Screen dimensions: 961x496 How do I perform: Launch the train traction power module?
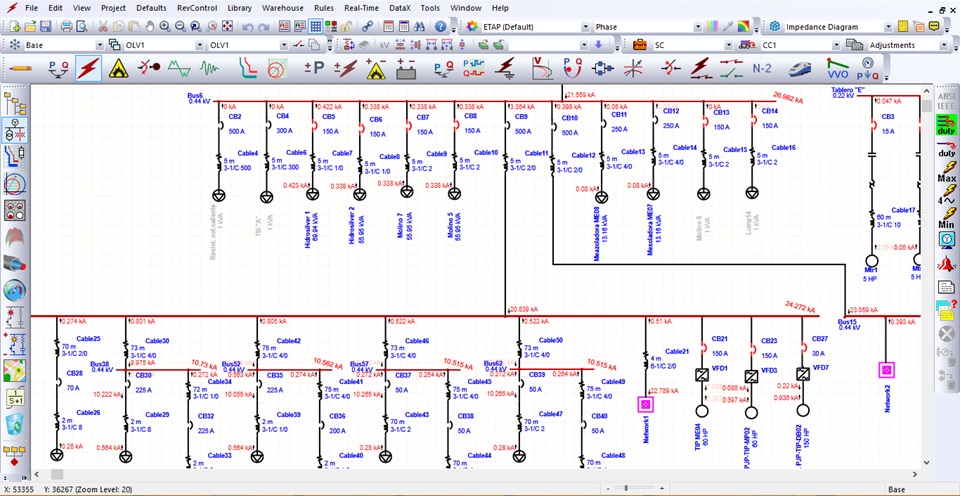pos(799,68)
